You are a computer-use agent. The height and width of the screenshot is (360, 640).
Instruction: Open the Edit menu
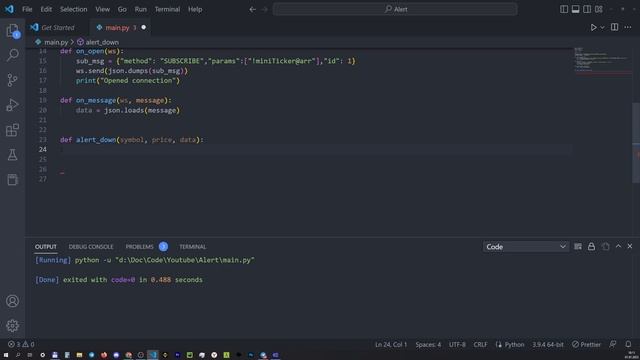(x=46, y=9)
